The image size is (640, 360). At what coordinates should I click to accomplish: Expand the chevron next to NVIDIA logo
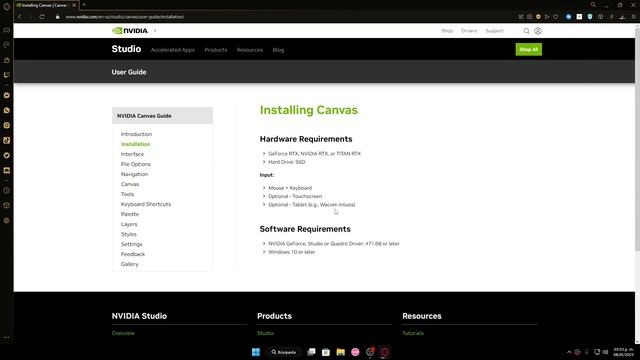coord(155,31)
